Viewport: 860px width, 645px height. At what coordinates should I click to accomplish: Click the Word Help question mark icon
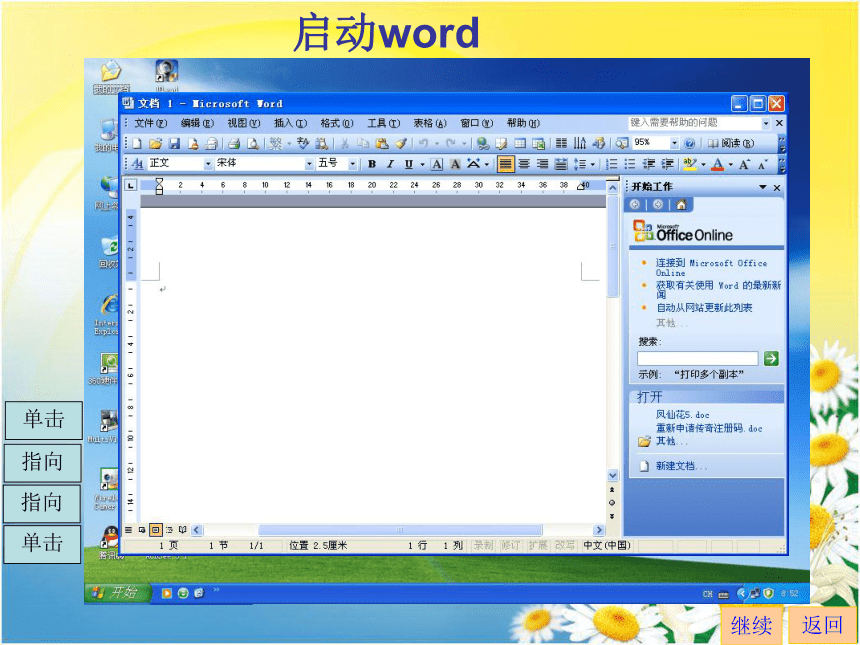click(x=690, y=144)
